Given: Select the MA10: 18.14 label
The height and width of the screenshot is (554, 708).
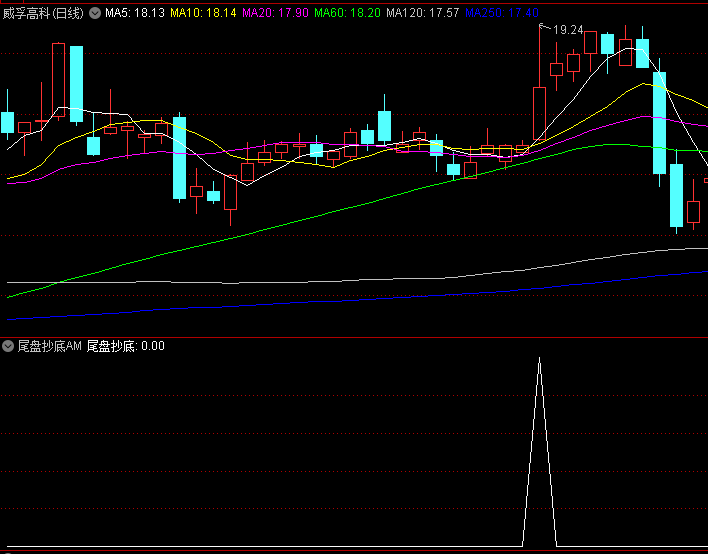Looking at the screenshot, I should click(203, 13).
